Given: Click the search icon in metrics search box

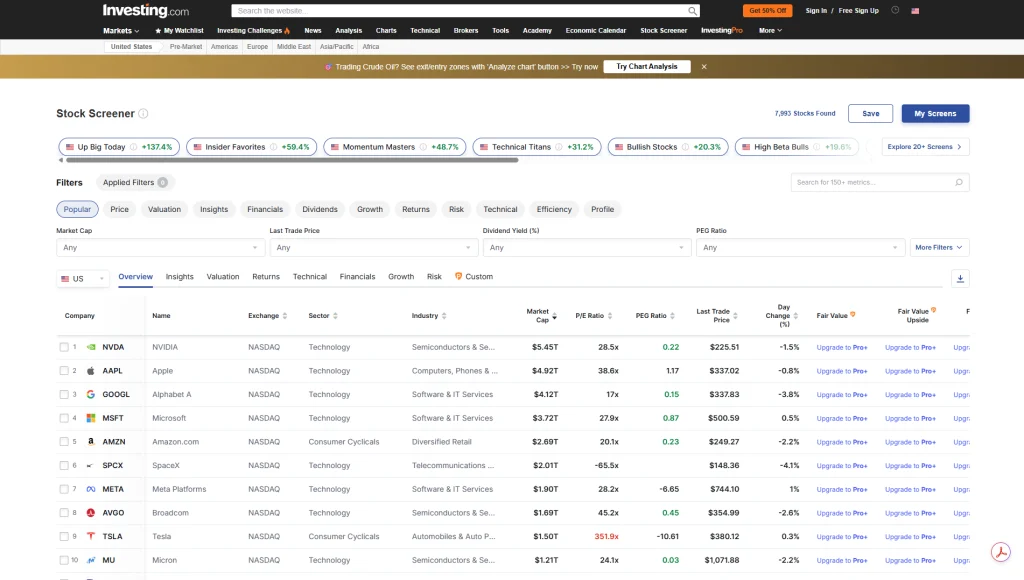Looking at the screenshot, I should (959, 182).
